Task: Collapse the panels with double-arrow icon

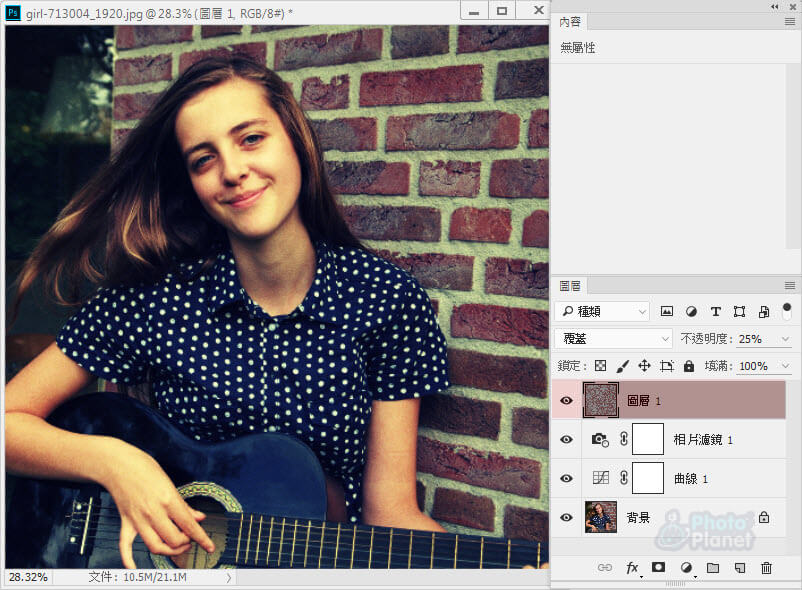Action: (775, 7)
